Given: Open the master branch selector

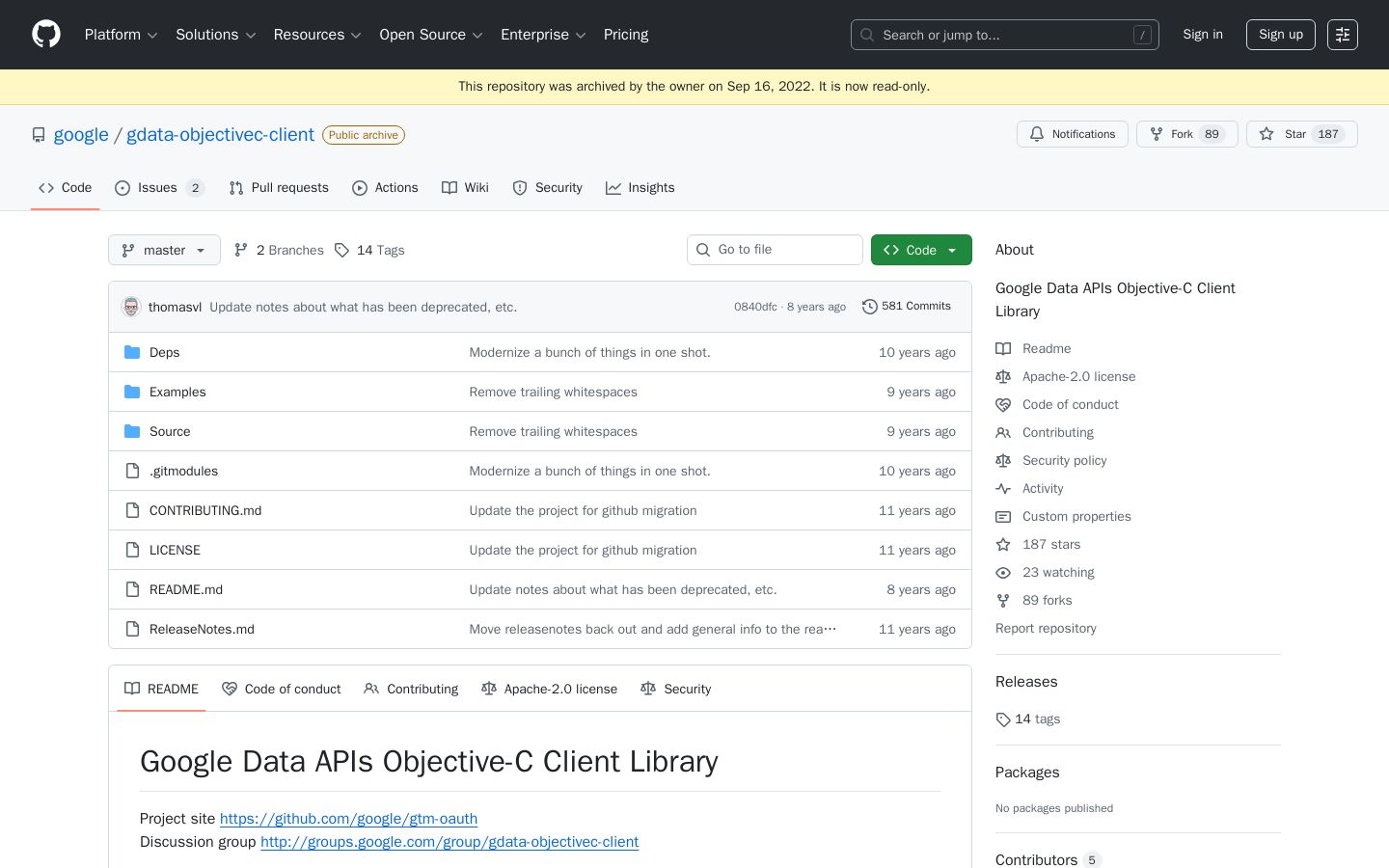Looking at the screenshot, I should pyautogui.click(x=164, y=250).
